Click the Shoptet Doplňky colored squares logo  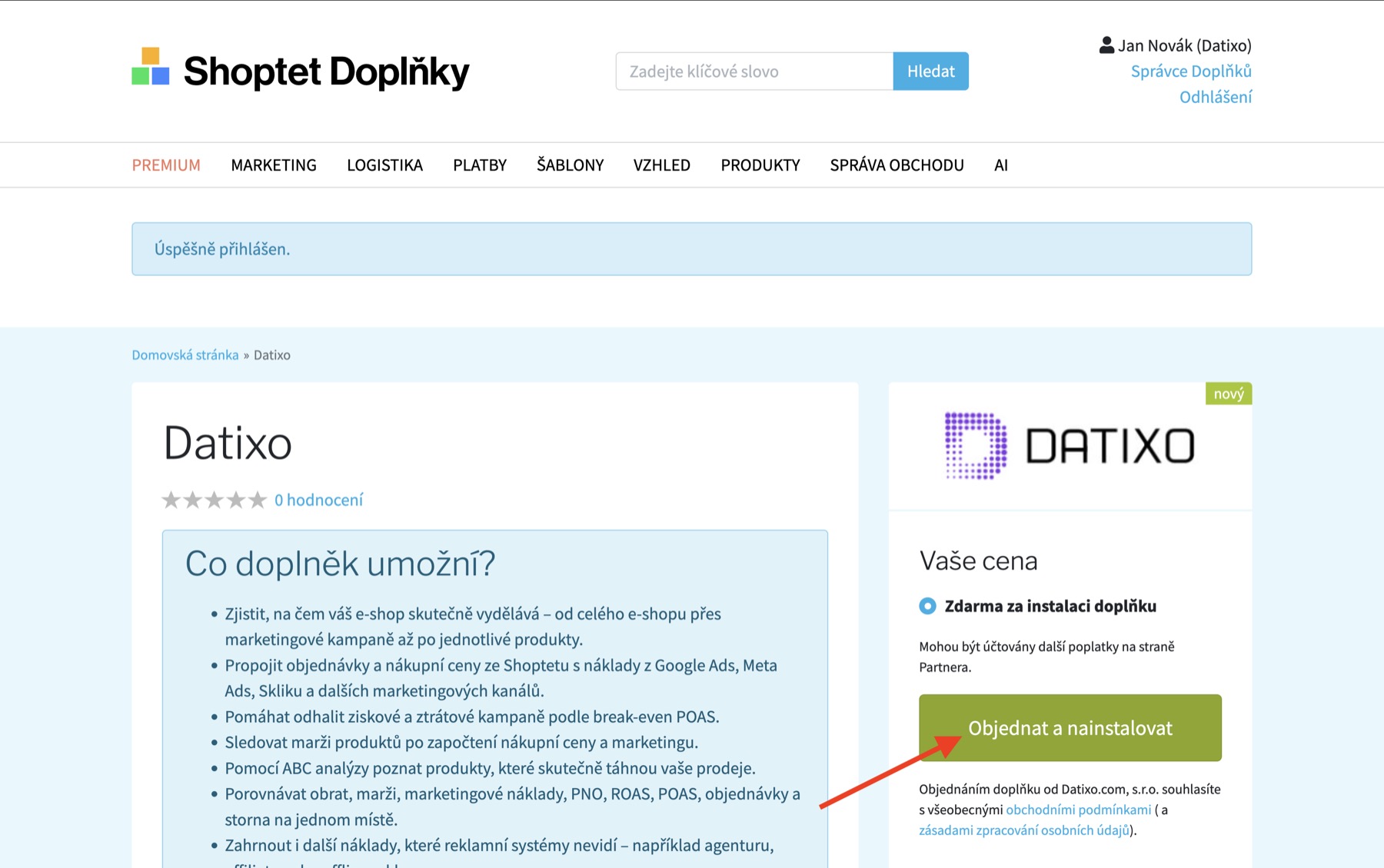[x=151, y=66]
